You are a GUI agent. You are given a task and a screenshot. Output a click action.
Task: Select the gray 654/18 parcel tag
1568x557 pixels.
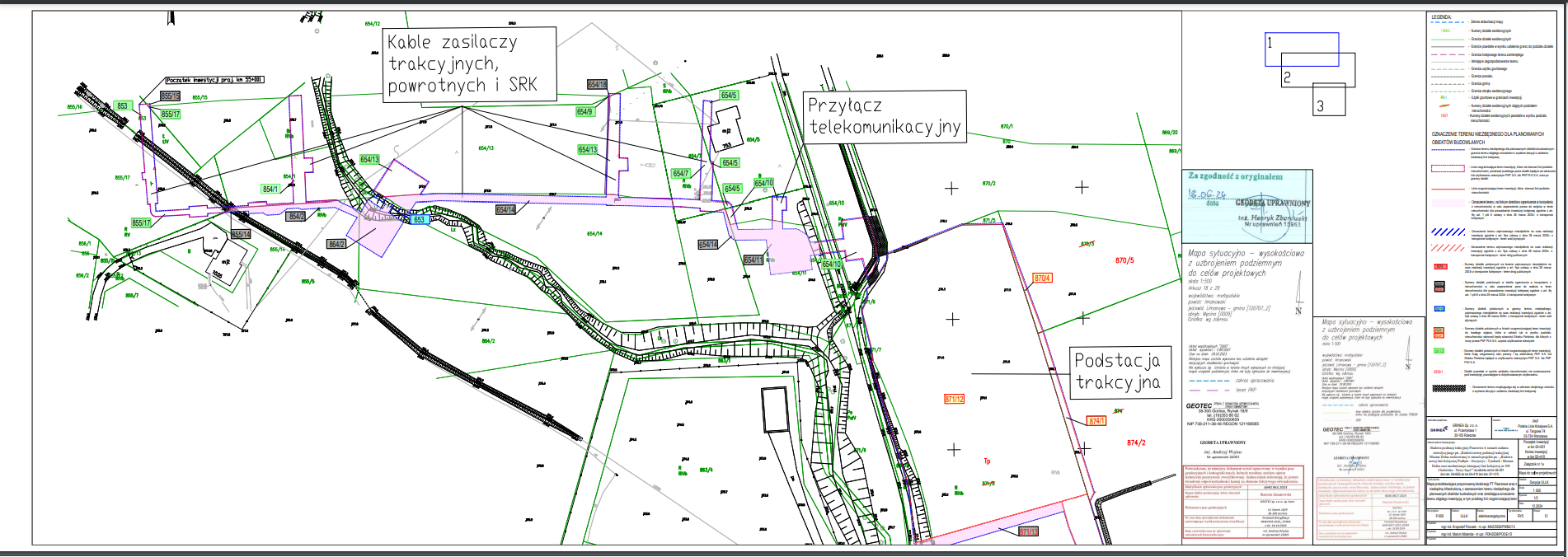pos(597,85)
